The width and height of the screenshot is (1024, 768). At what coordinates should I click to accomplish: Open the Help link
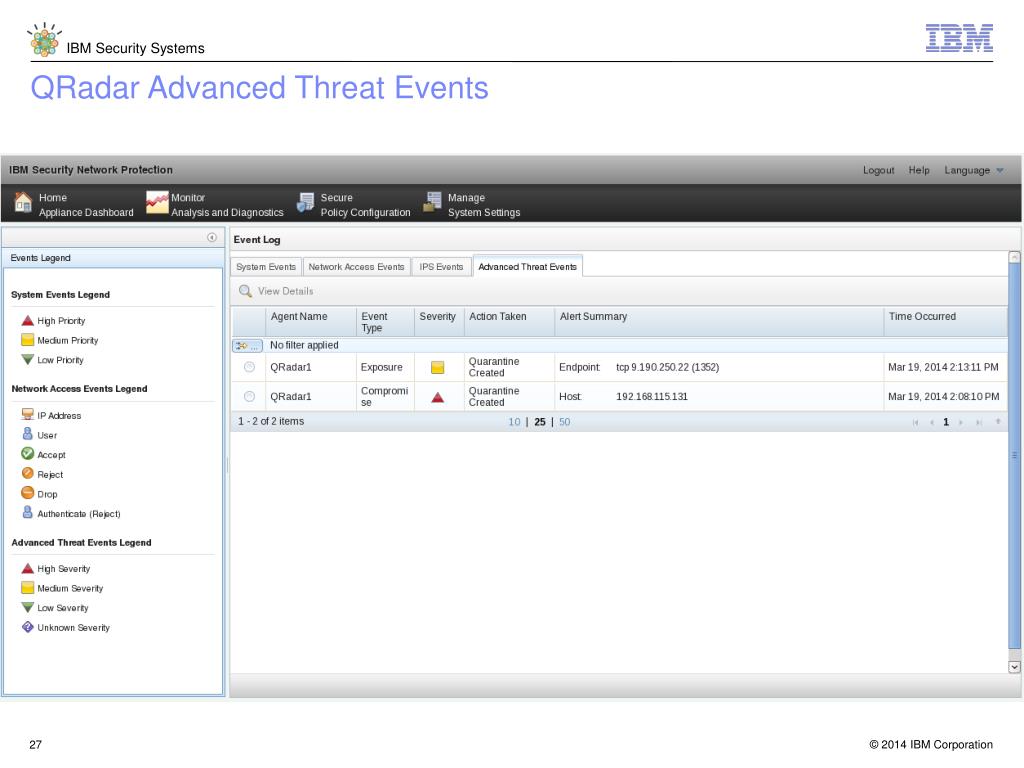tap(919, 170)
